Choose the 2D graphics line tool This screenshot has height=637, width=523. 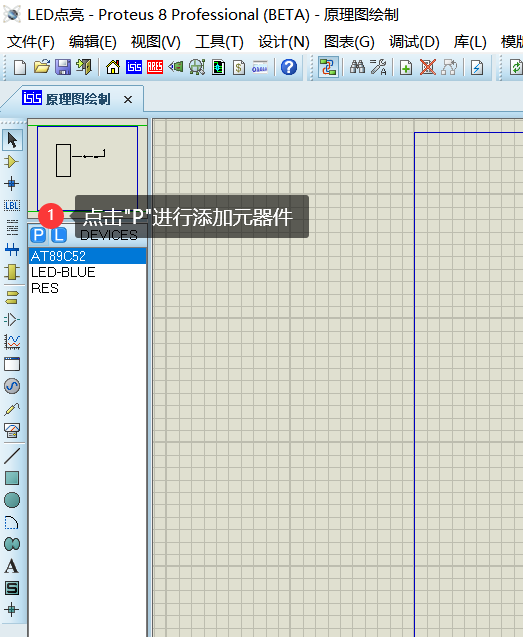[x=12, y=456]
